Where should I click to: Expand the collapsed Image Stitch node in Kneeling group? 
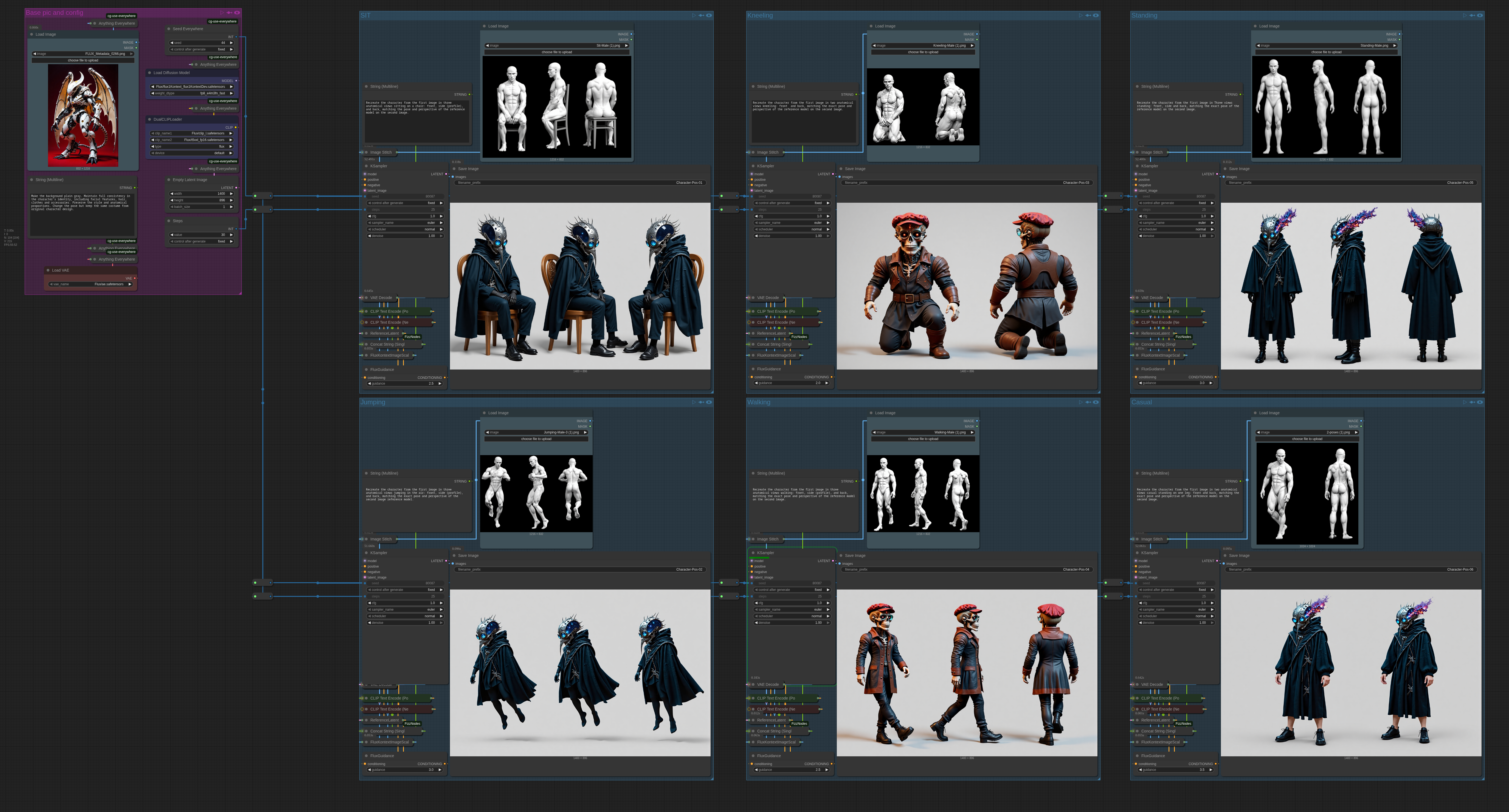point(753,152)
